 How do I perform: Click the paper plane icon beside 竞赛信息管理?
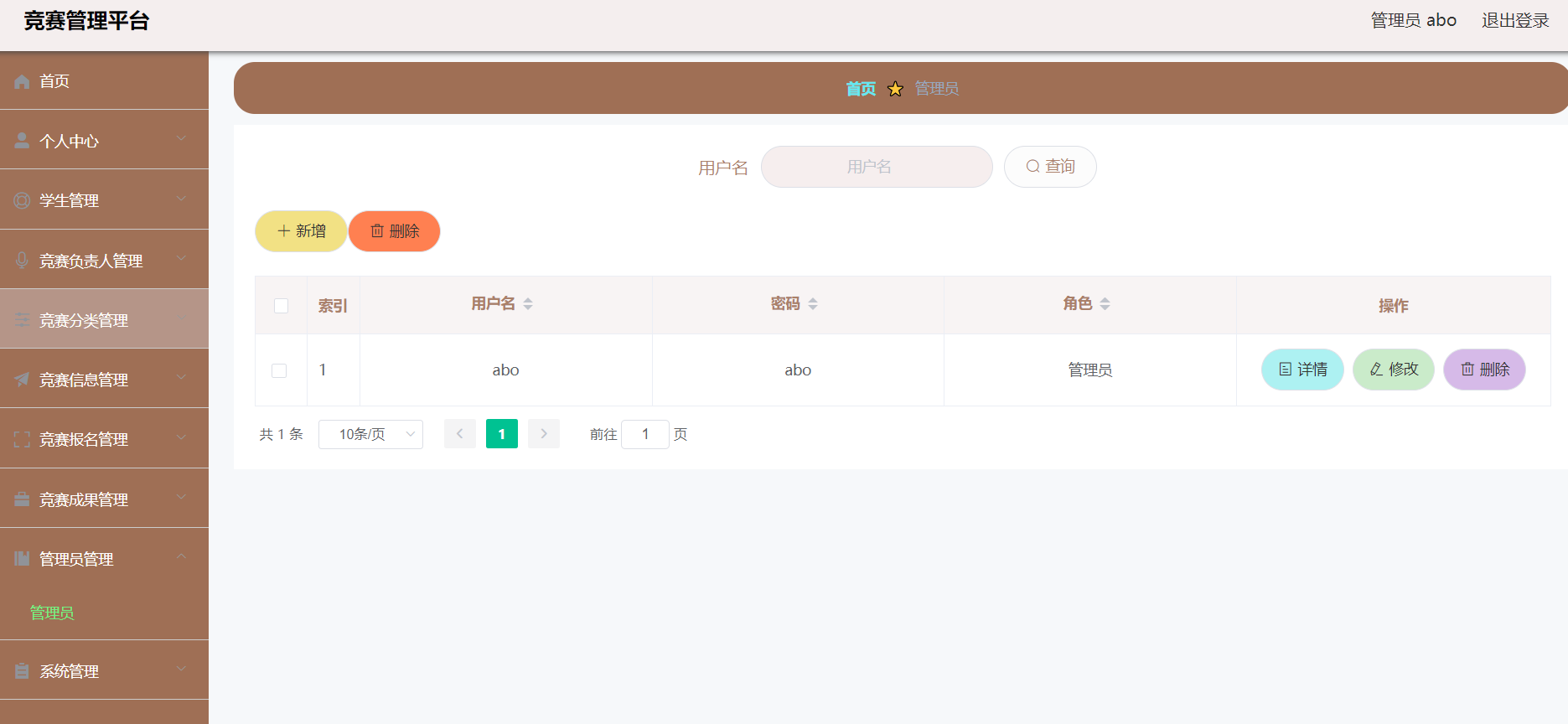23,380
